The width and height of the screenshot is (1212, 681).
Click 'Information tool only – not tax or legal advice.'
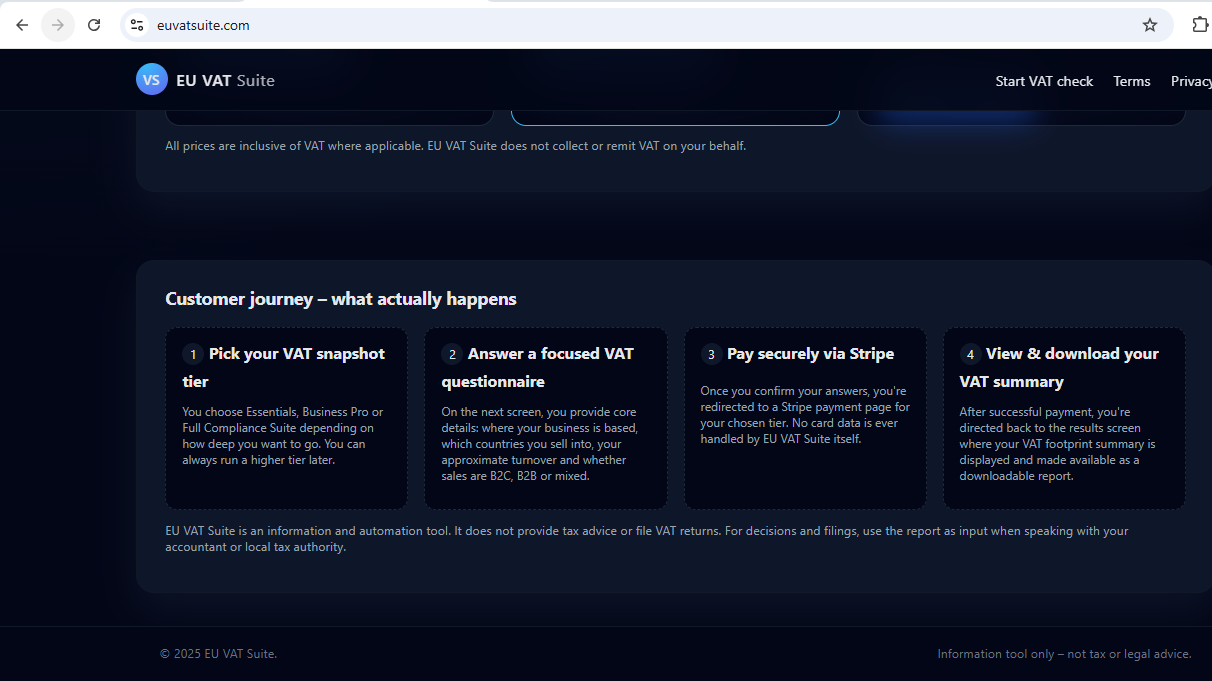1064,654
